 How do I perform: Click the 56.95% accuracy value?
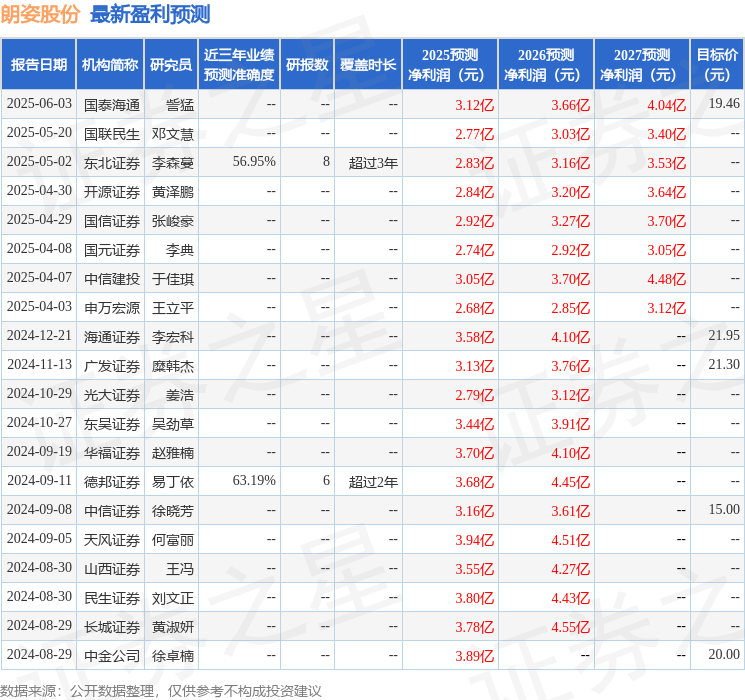click(x=254, y=162)
